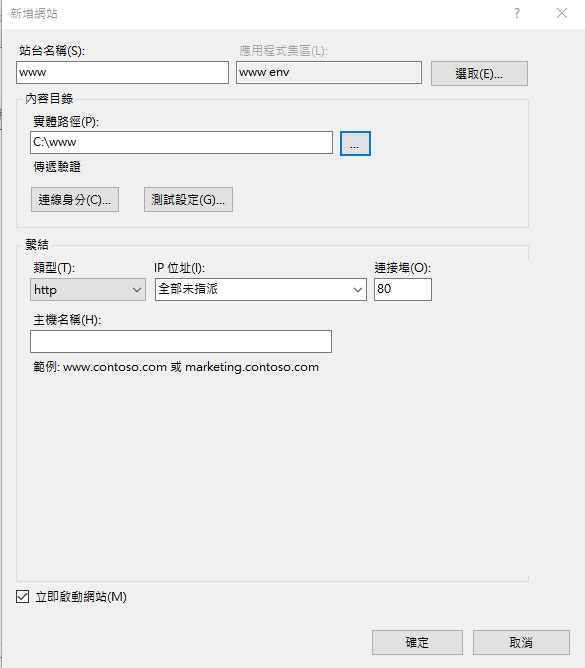Confirm with the 確定 button

[x=417, y=642]
